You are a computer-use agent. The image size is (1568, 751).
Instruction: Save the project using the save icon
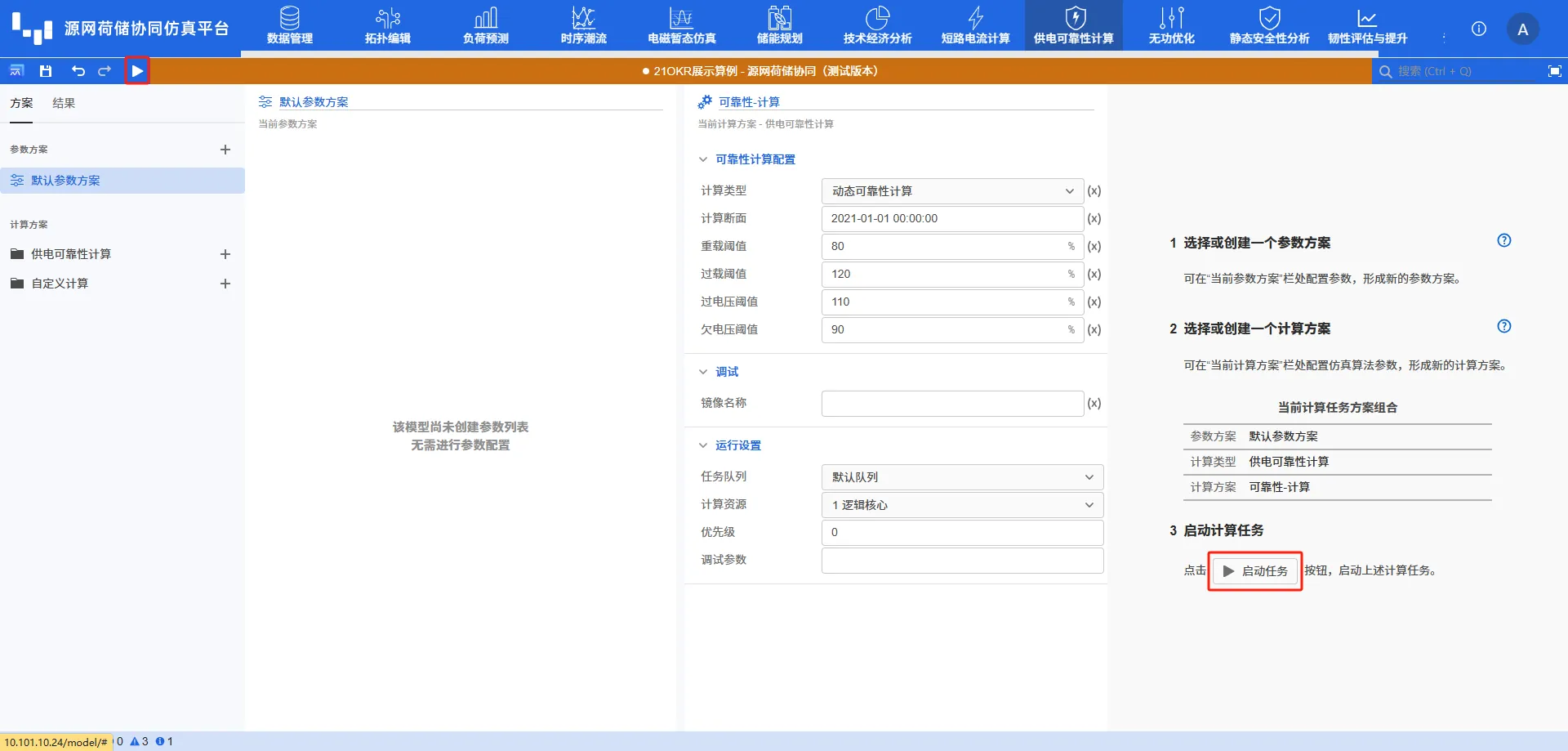[x=46, y=71]
